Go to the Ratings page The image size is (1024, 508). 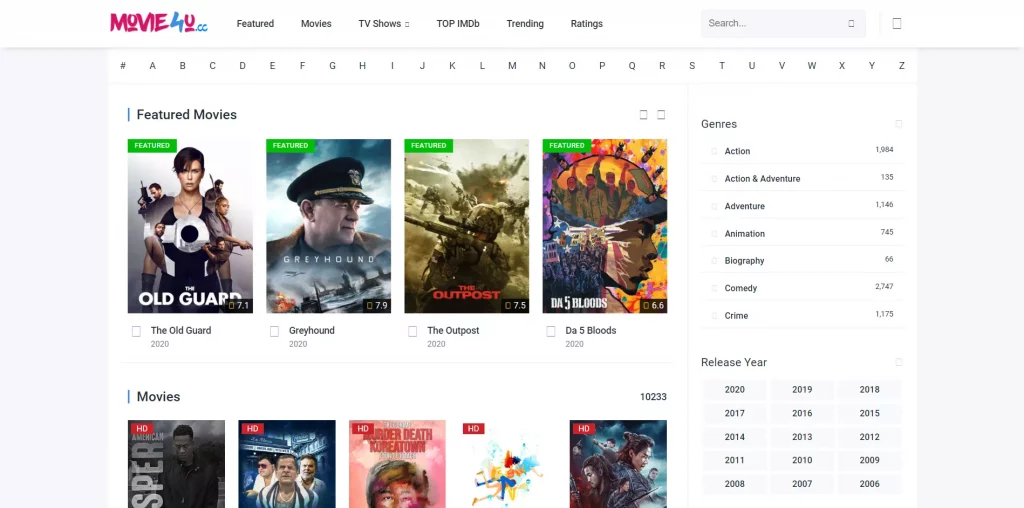click(x=586, y=24)
